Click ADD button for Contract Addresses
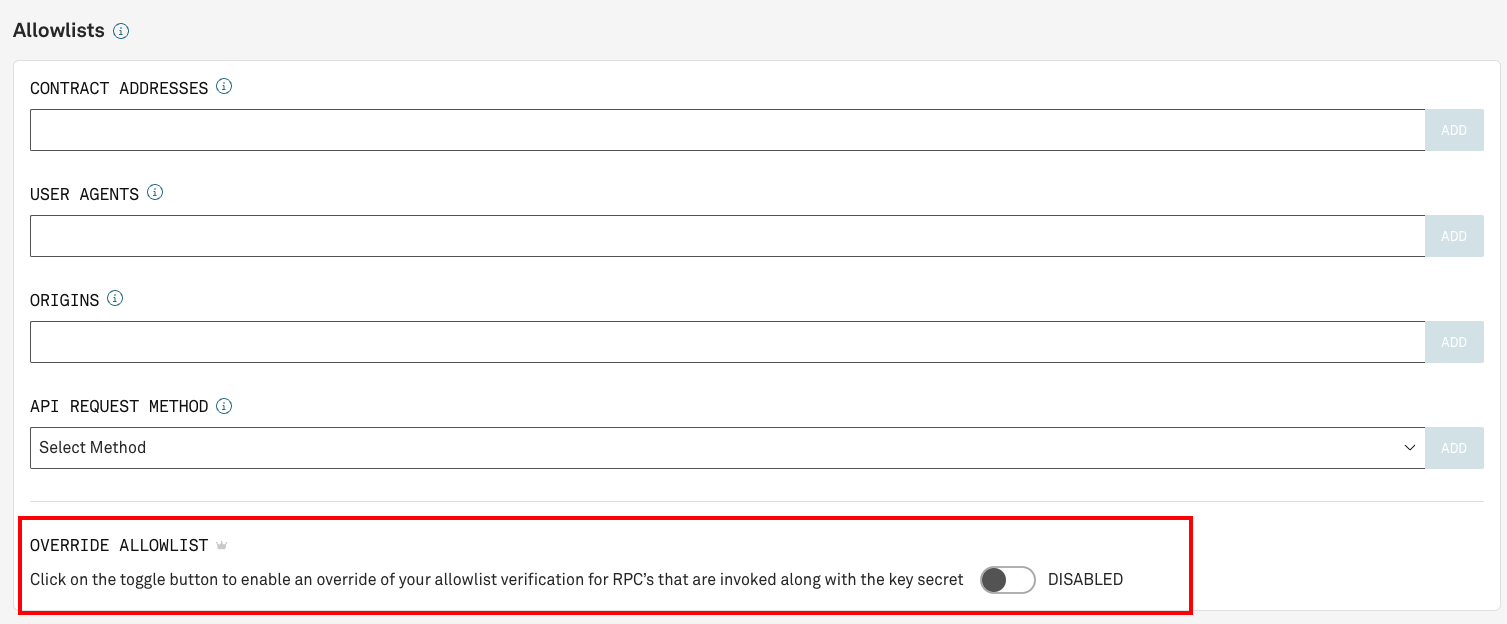 click(x=1454, y=130)
